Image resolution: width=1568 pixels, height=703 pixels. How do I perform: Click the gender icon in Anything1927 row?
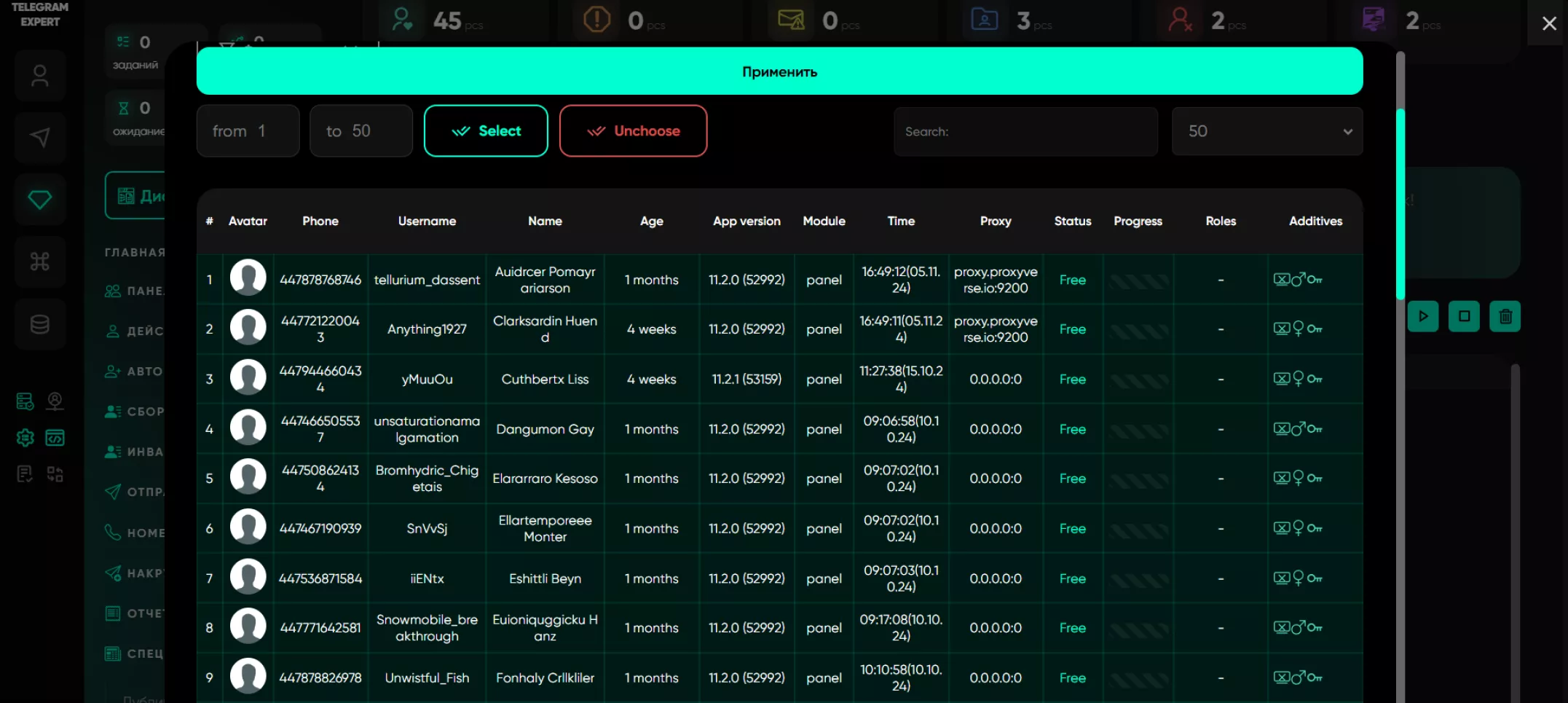[1298, 329]
